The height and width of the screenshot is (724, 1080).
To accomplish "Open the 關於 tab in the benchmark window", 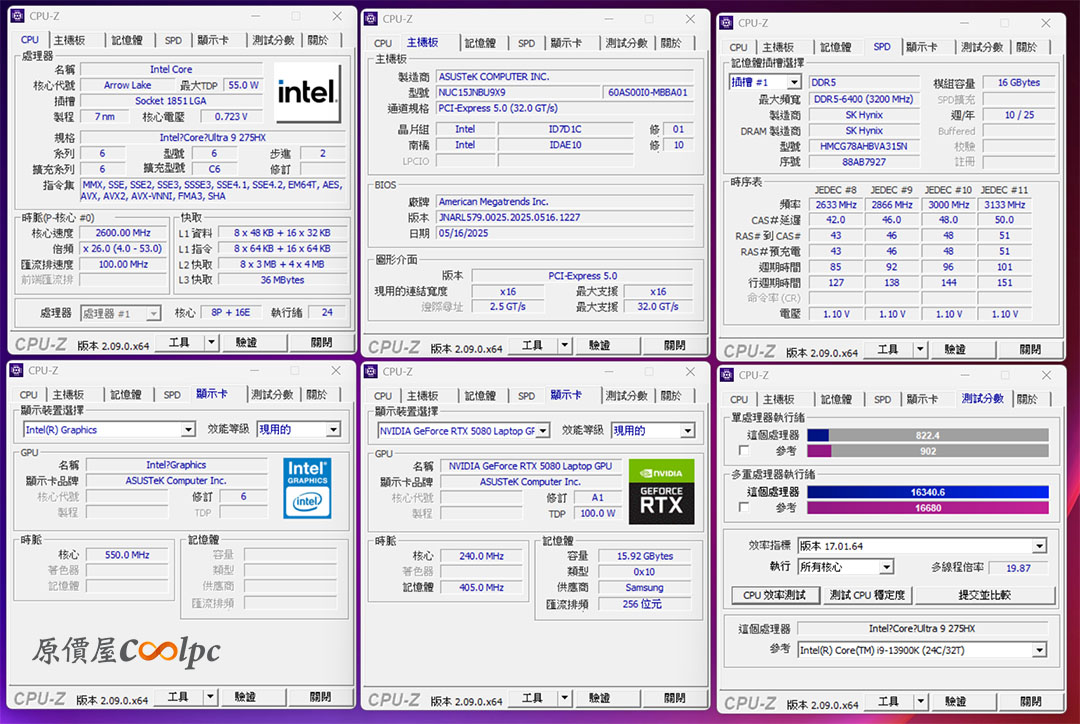I will coord(1027,399).
